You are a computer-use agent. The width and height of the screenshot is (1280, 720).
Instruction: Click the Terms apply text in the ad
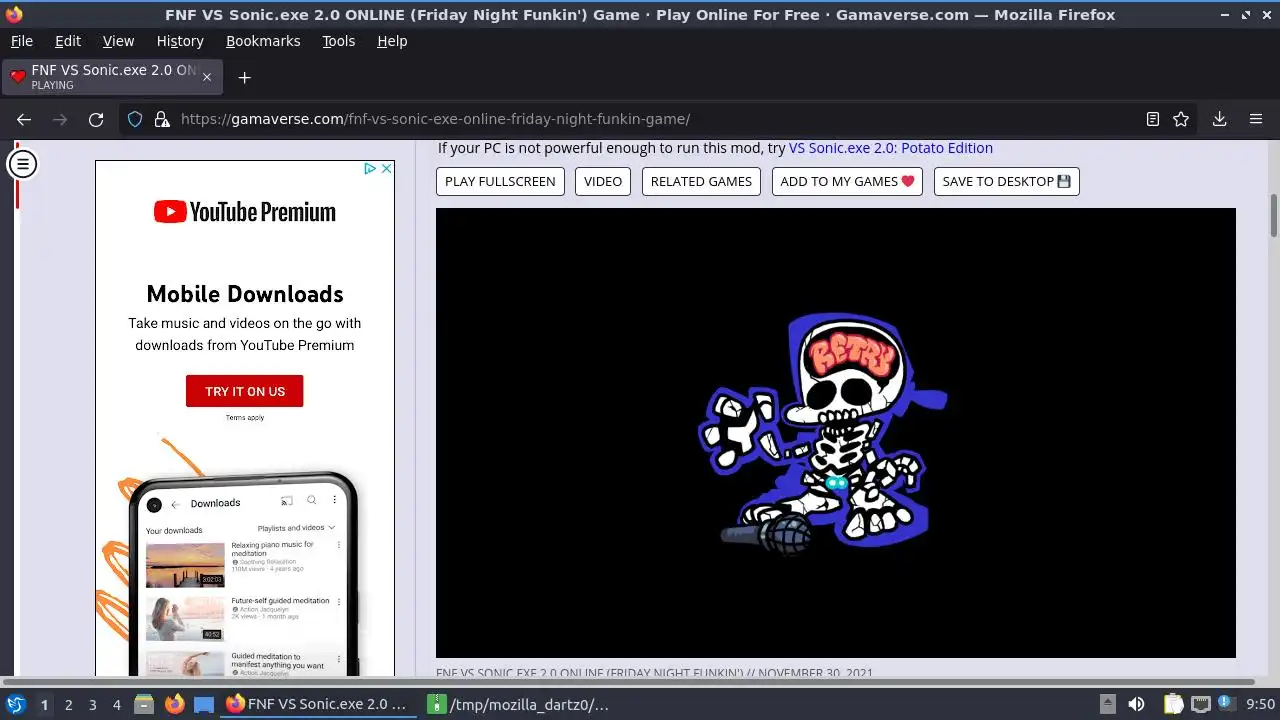point(244,417)
